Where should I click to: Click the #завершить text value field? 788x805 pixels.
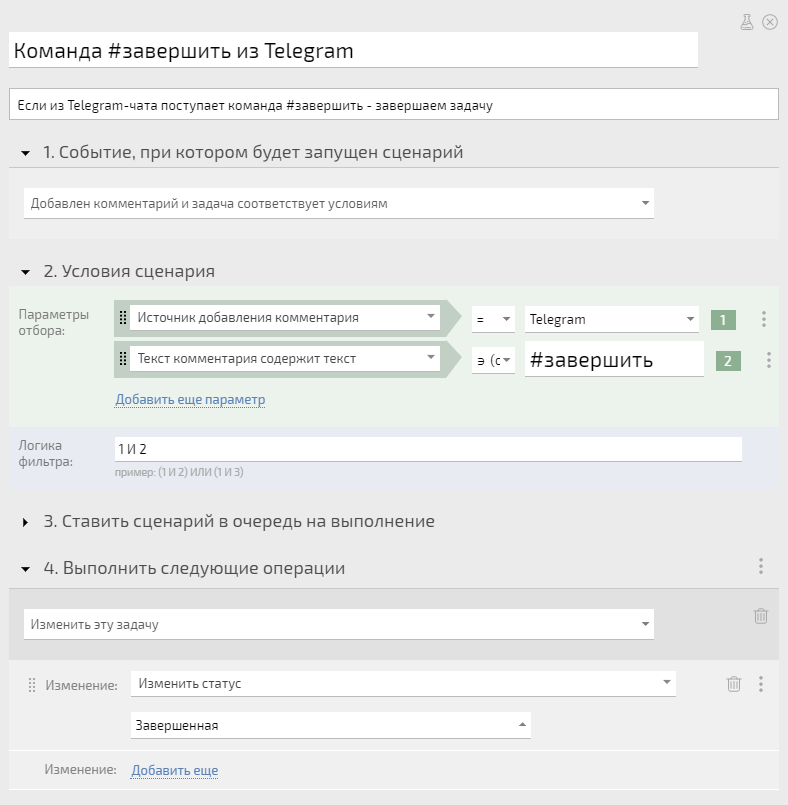[614, 360]
